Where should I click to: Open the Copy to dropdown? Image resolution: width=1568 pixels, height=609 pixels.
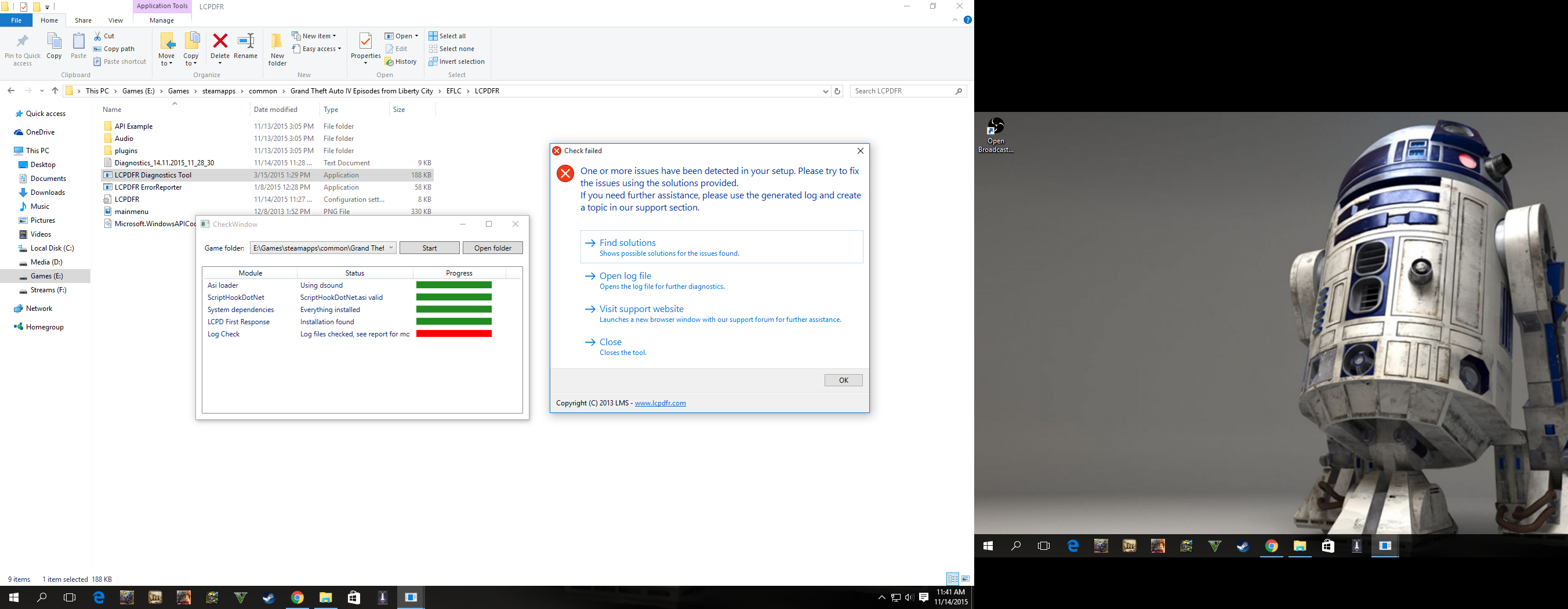point(191,49)
